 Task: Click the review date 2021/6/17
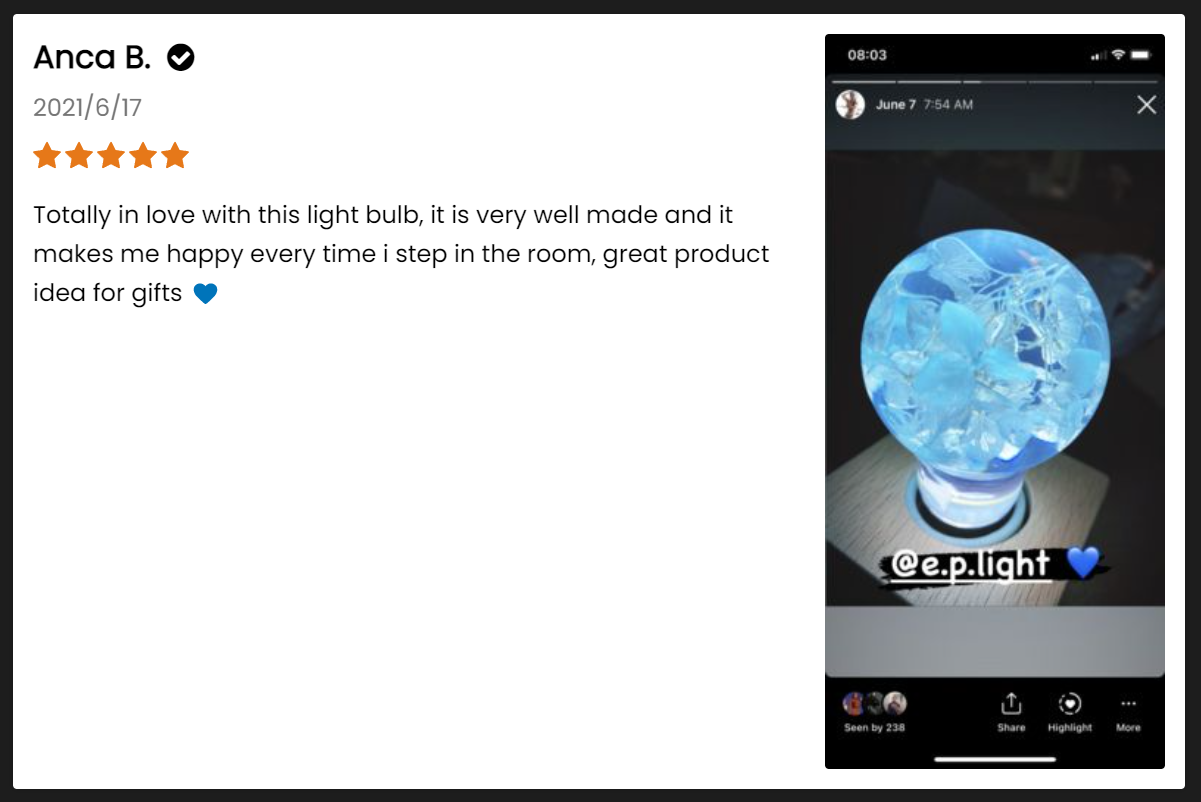88,108
